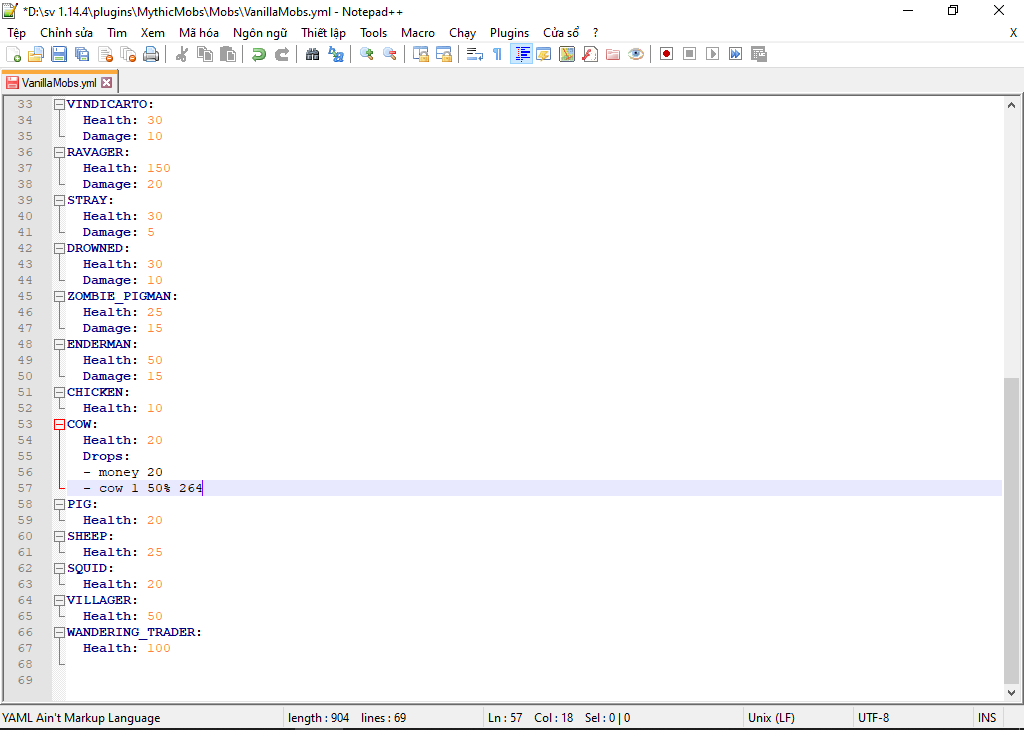1024x730 pixels.
Task: Click the Undo arrow in toolbar
Action: (x=259, y=54)
